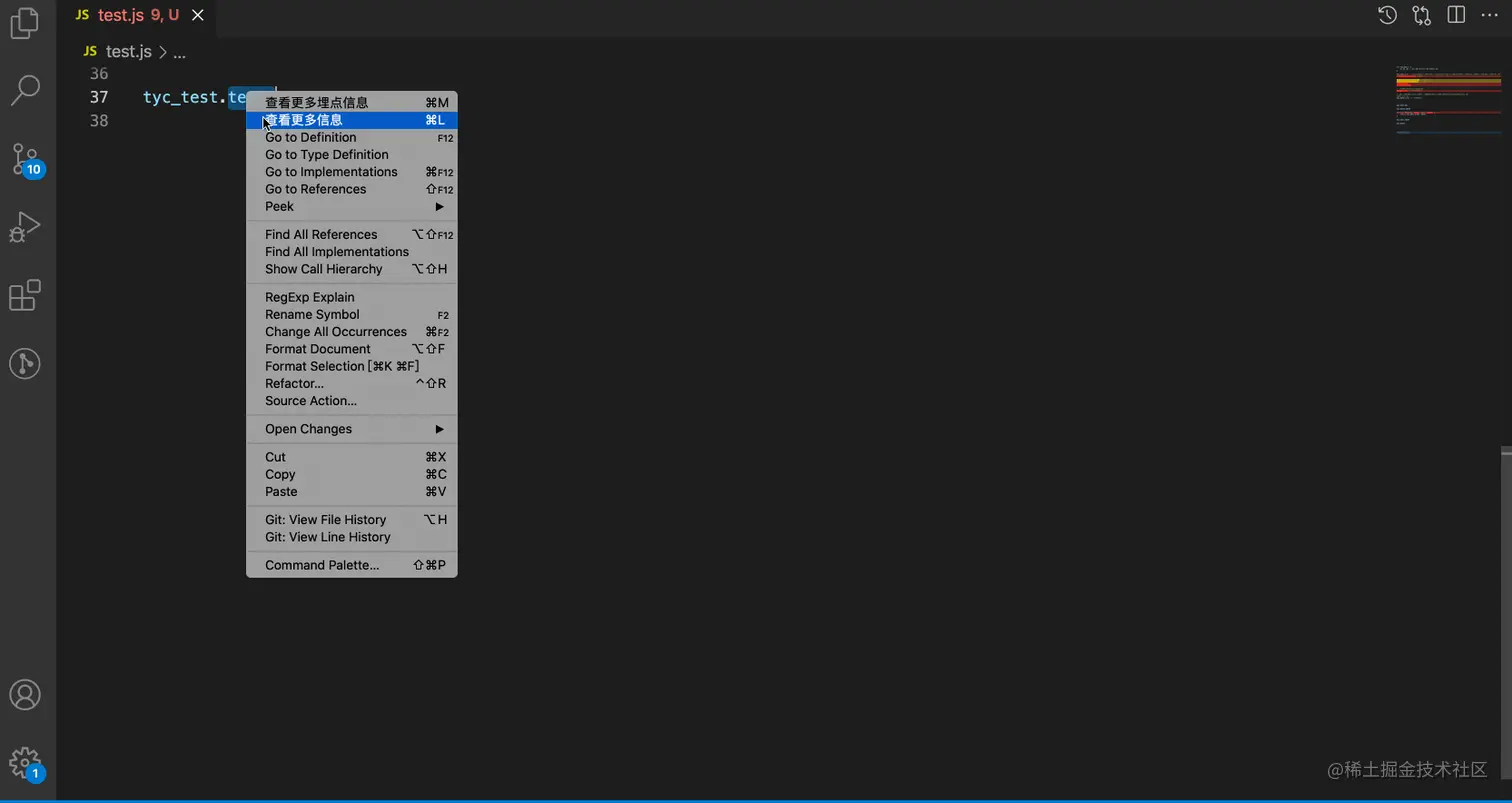Select Go to References
The image size is (1512, 803).
pyautogui.click(x=352, y=189)
